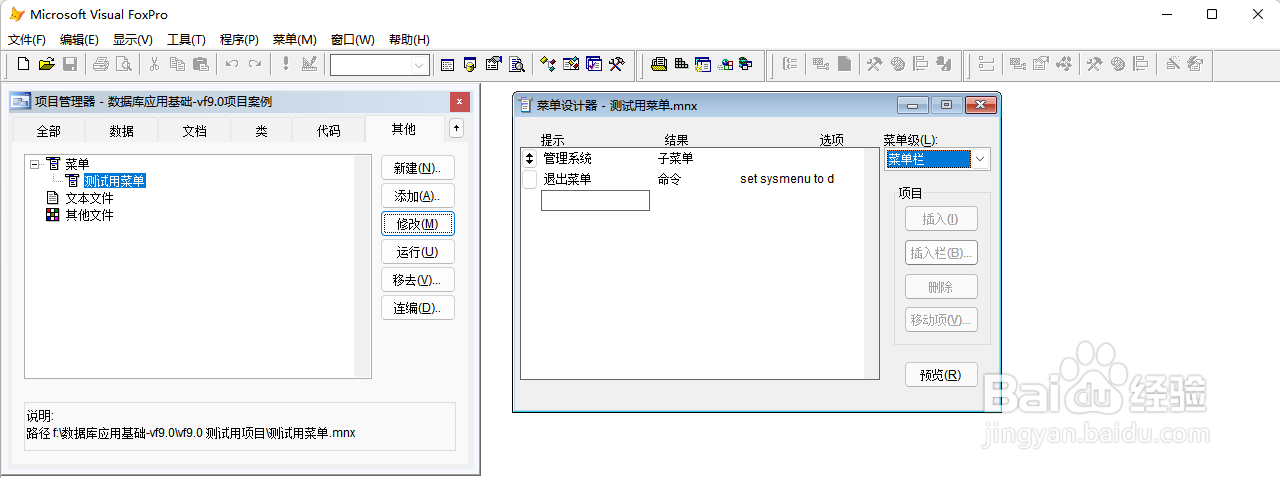Screen dimensions: 1280x478
Task: Click the 预览(R) button
Action: point(941,375)
